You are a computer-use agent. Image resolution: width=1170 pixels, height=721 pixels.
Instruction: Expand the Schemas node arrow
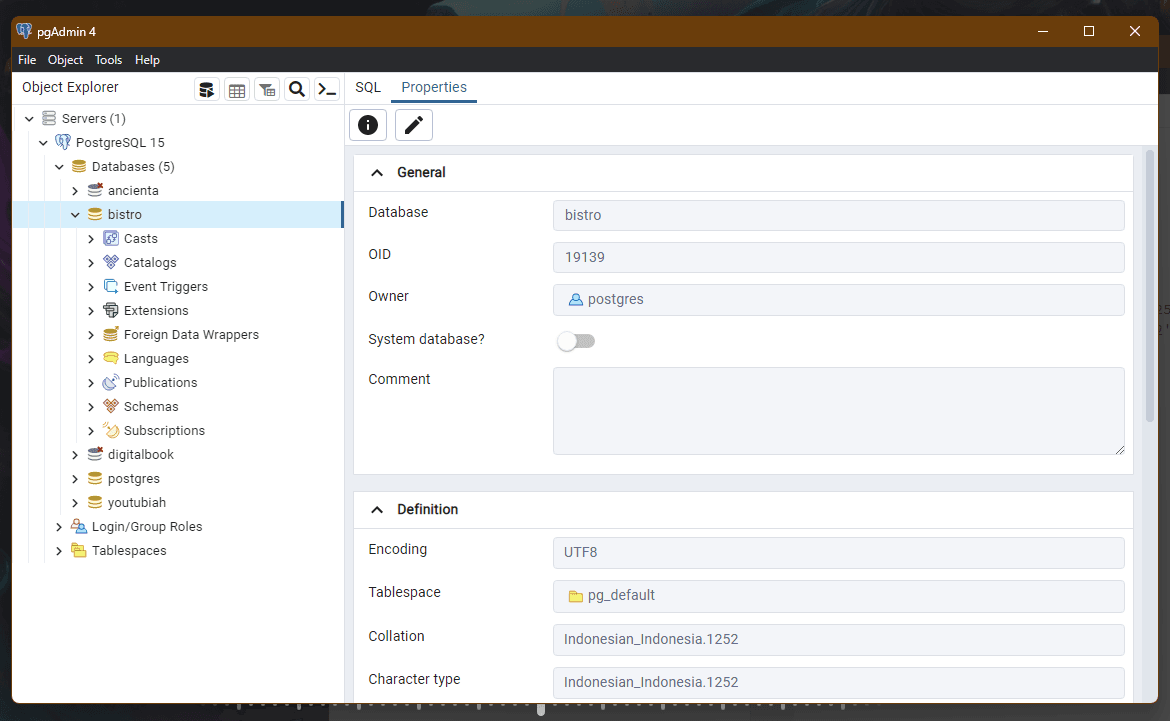pos(91,407)
